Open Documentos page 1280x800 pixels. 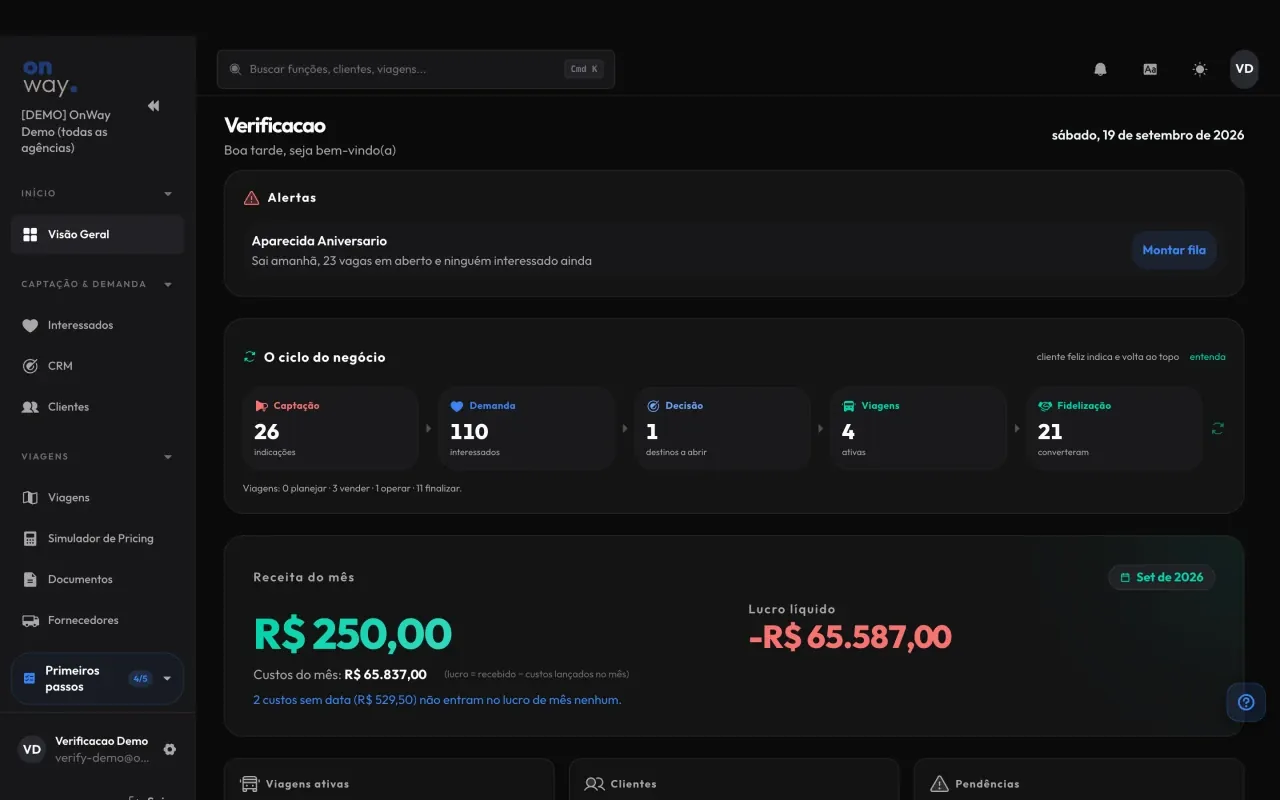tap(97, 579)
